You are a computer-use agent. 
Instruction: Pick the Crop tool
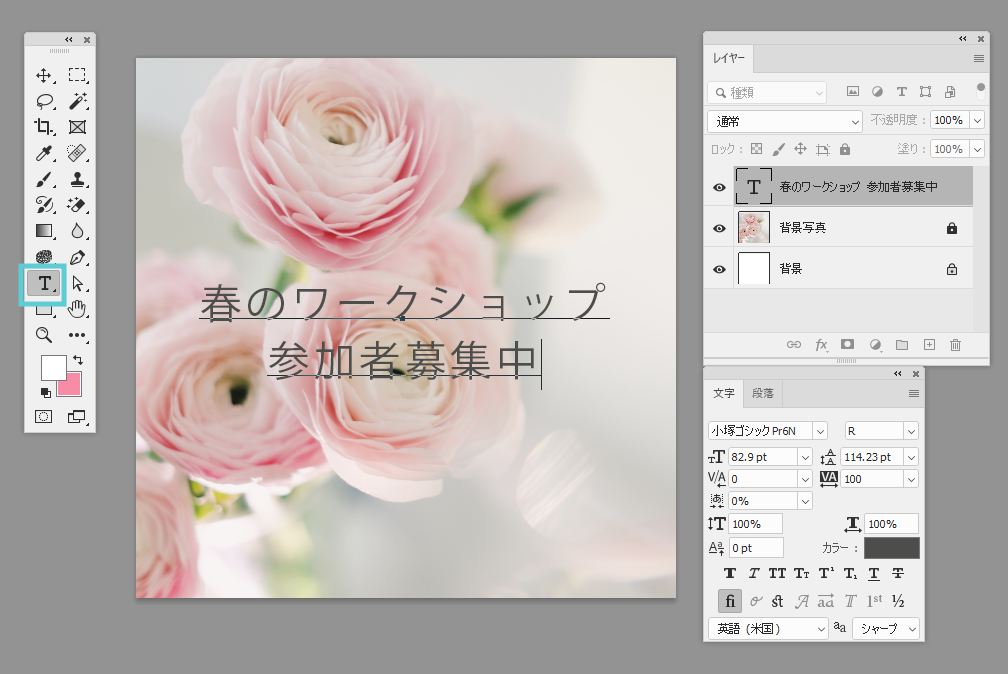click(44, 127)
